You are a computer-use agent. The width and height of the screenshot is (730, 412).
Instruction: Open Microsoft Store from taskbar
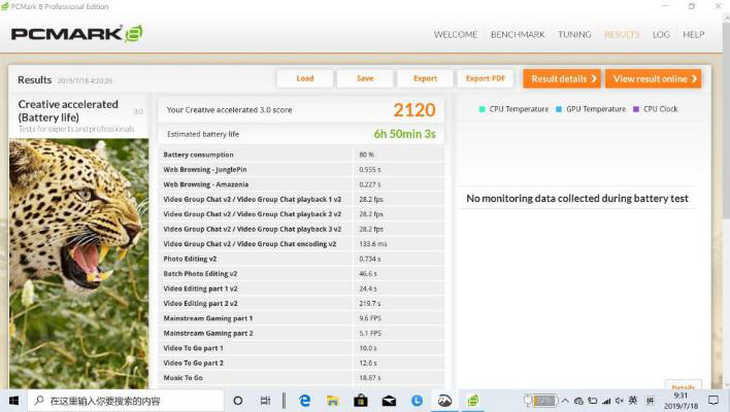tap(361, 401)
